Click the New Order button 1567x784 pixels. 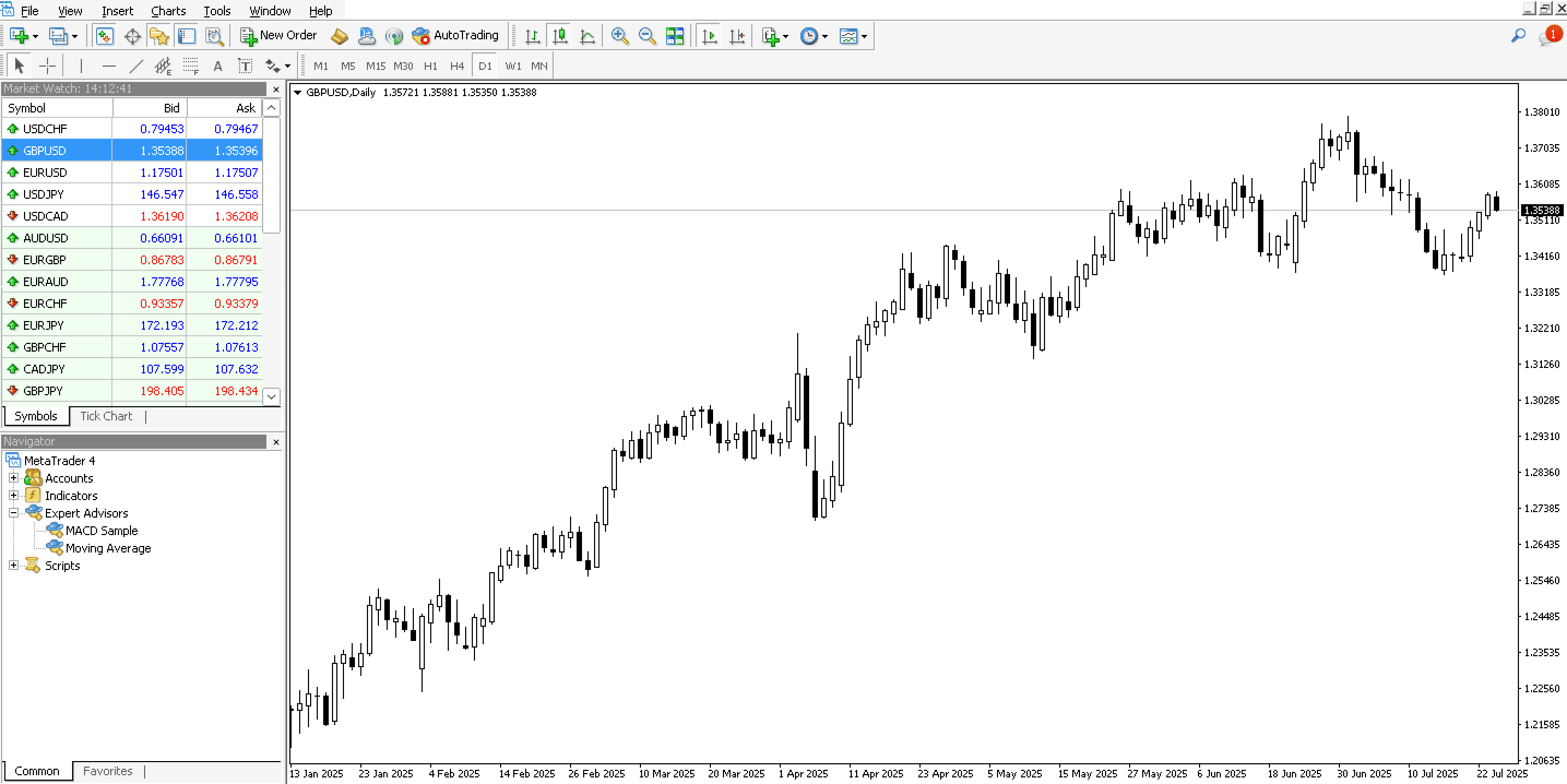[x=278, y=35]
